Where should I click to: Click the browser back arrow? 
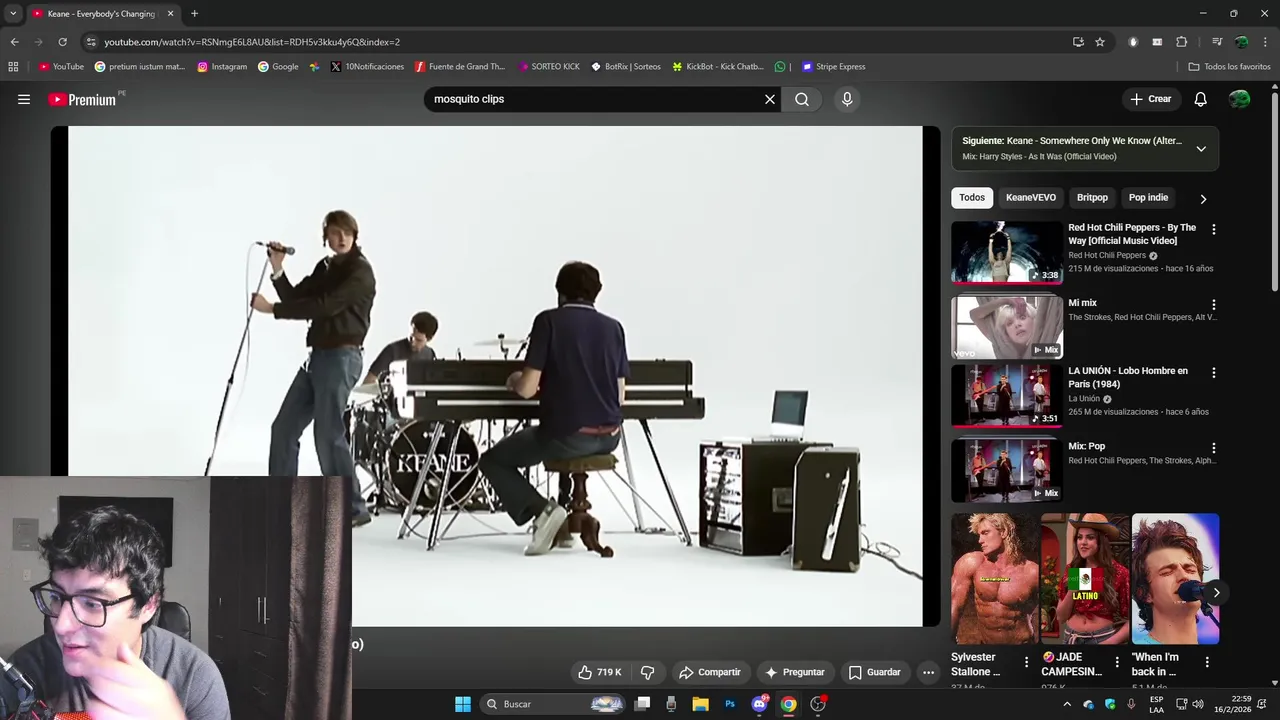[x=14, y=42]
